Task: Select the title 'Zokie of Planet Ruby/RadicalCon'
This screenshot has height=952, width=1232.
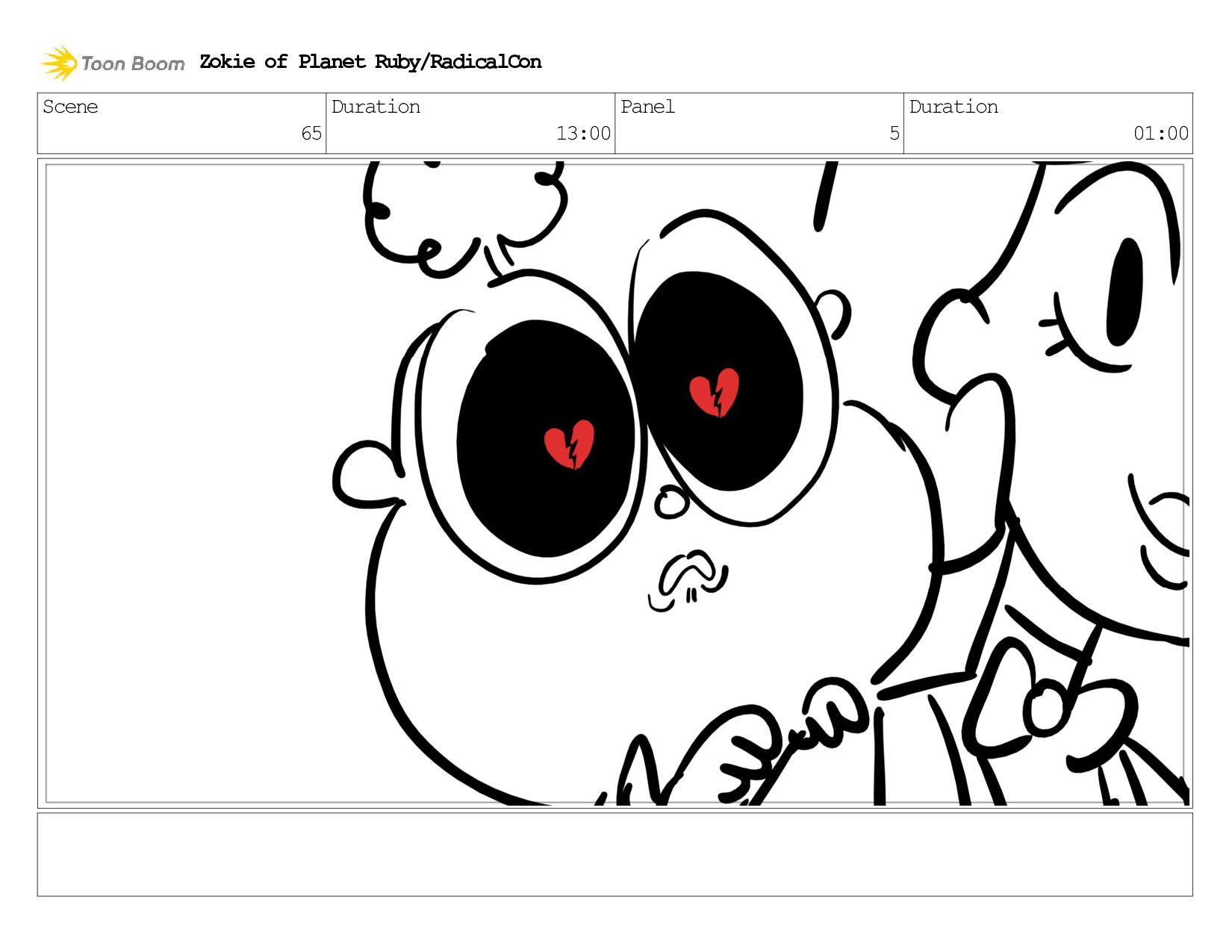Action: 370,62
